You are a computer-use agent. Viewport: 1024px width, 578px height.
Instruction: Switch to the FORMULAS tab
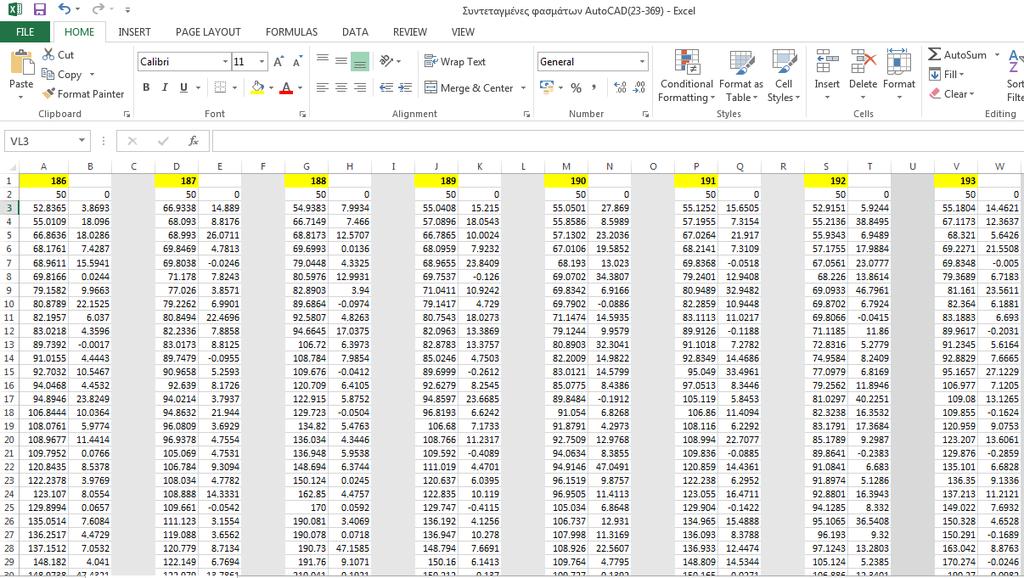click(x=291, y=32)
